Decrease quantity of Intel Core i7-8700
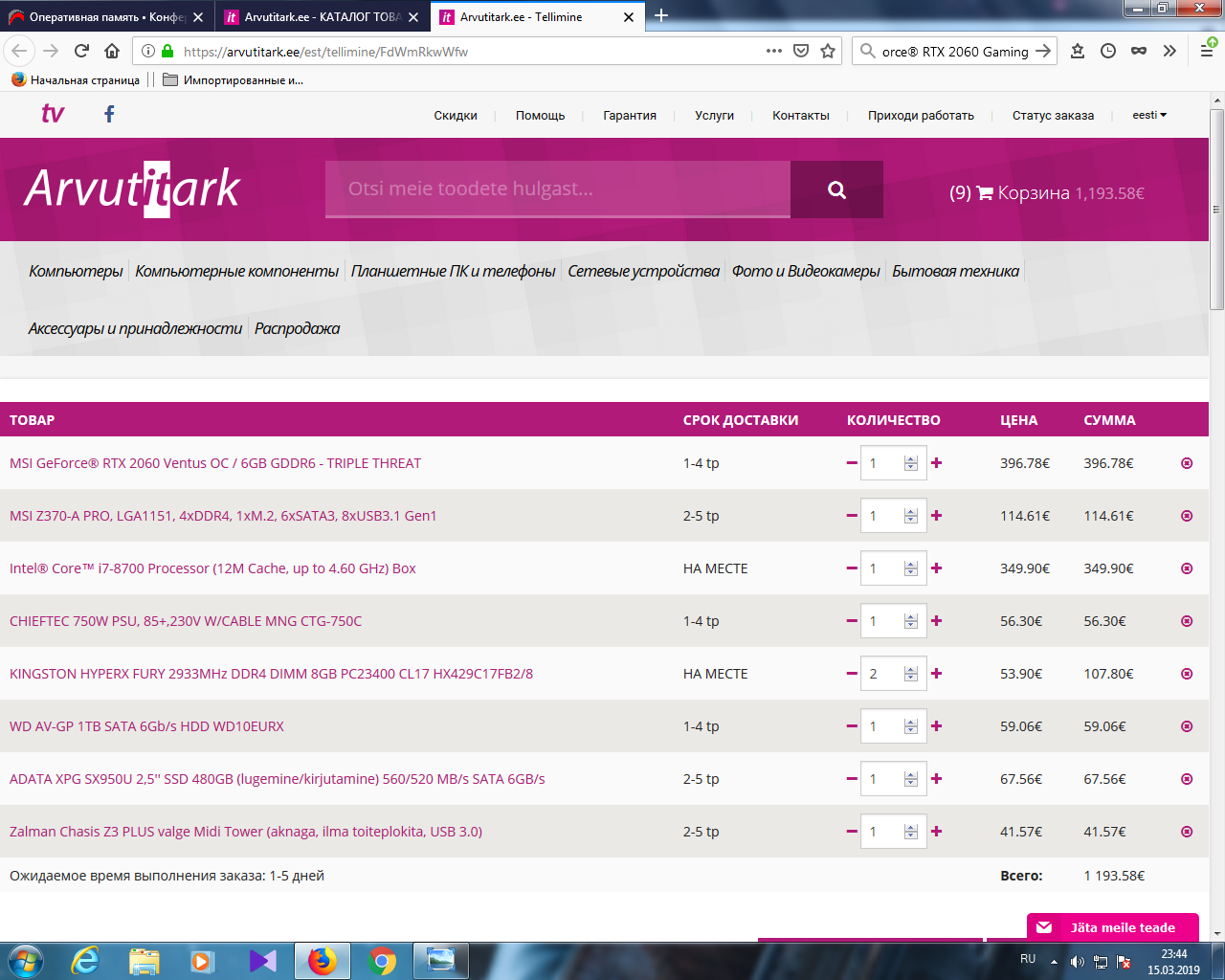Screen dimensions: 1225x980 (852, 568)
